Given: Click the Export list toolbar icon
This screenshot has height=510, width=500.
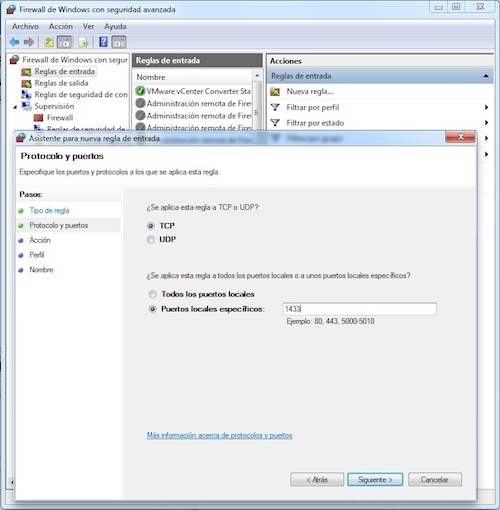Looking at the screenshot, I should click(84, 42).
